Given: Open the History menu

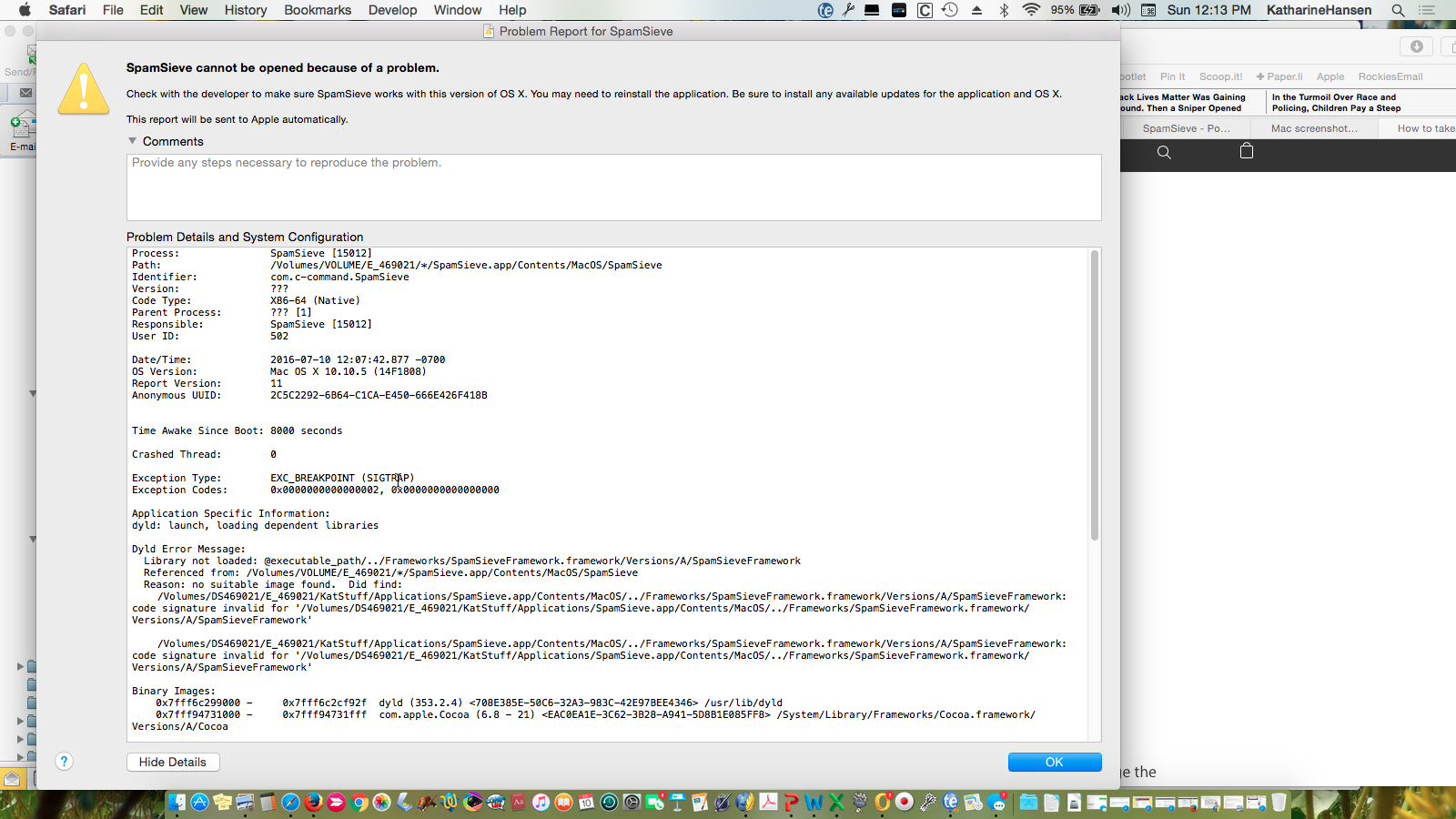Looking at the screenshot, I should tap(246, 10).
